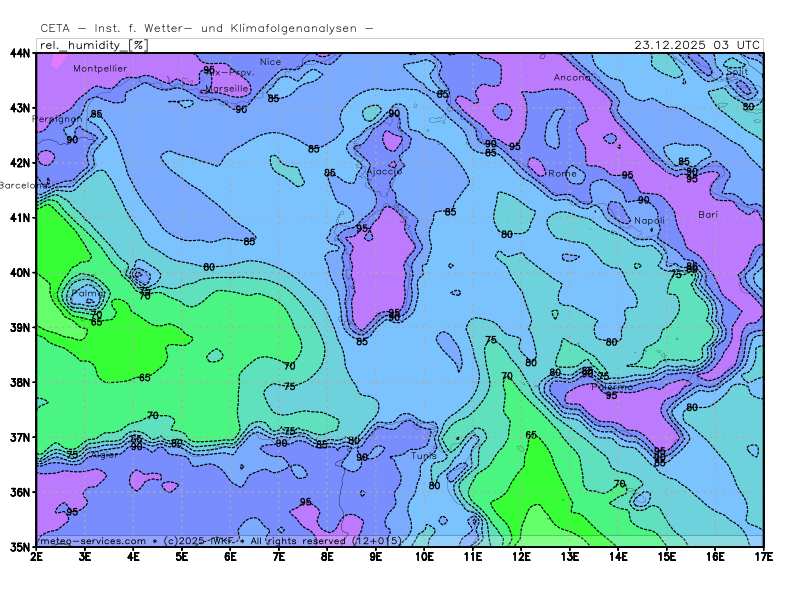This screenshot has width=800, height=600.
Task: Click the 23.12.2025 03 UTC timestamp
Action: click(697, 45)
